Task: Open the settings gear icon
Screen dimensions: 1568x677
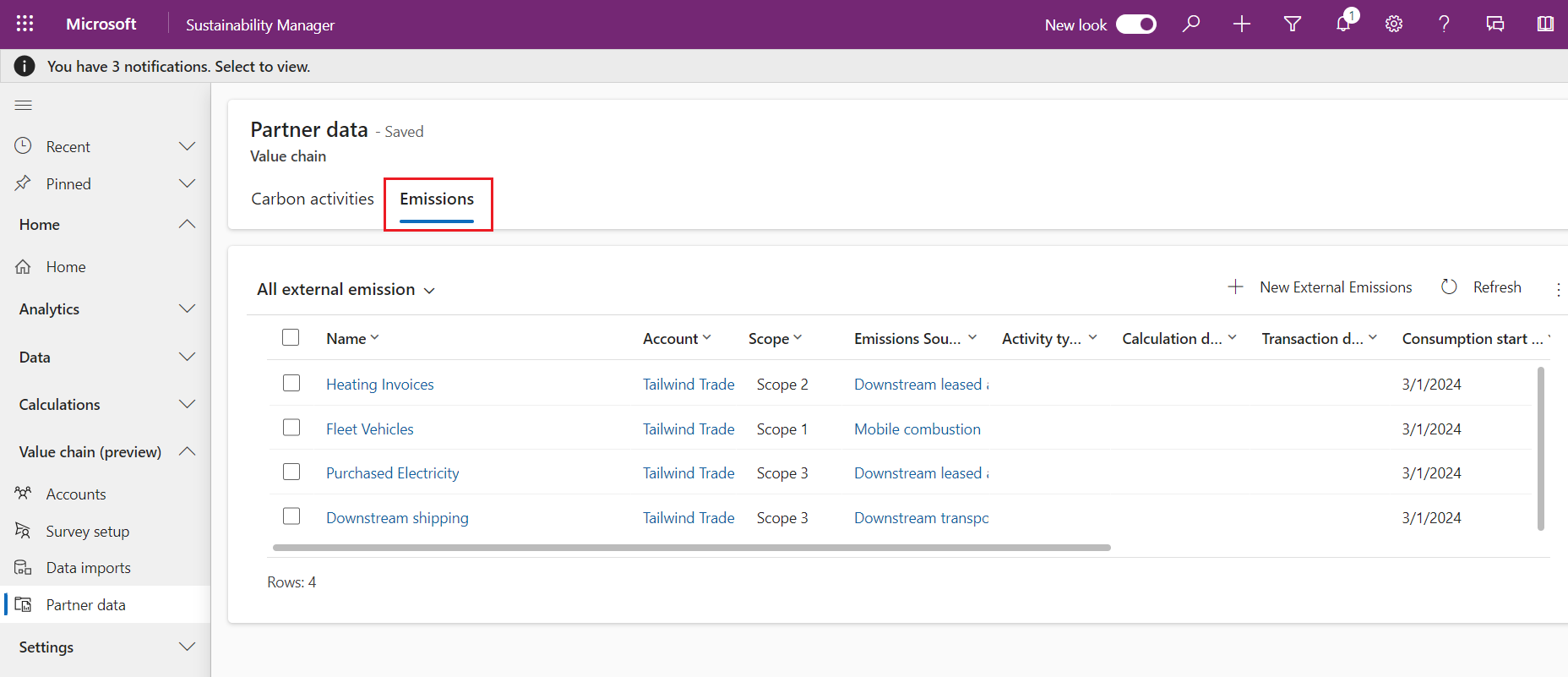Action: coord(1394,24)
